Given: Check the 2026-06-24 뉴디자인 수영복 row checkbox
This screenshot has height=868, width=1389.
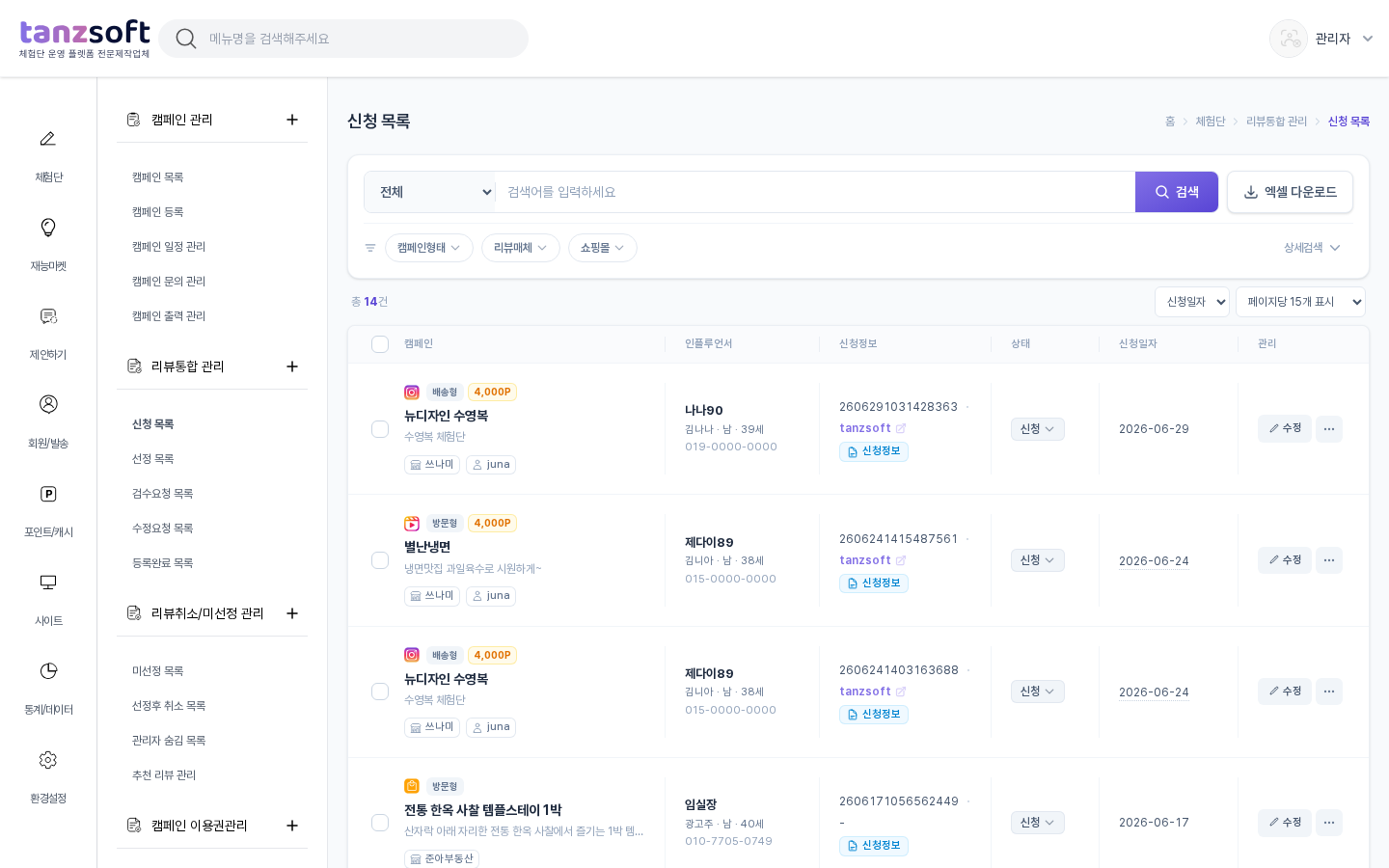Looking at the screenshot, I should tap(380, 692).
